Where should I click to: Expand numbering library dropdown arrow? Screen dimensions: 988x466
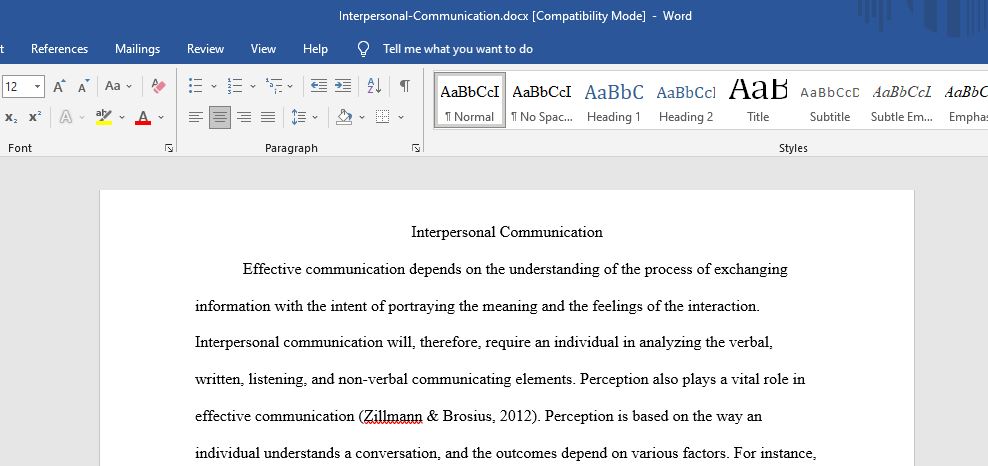[253, 87]
